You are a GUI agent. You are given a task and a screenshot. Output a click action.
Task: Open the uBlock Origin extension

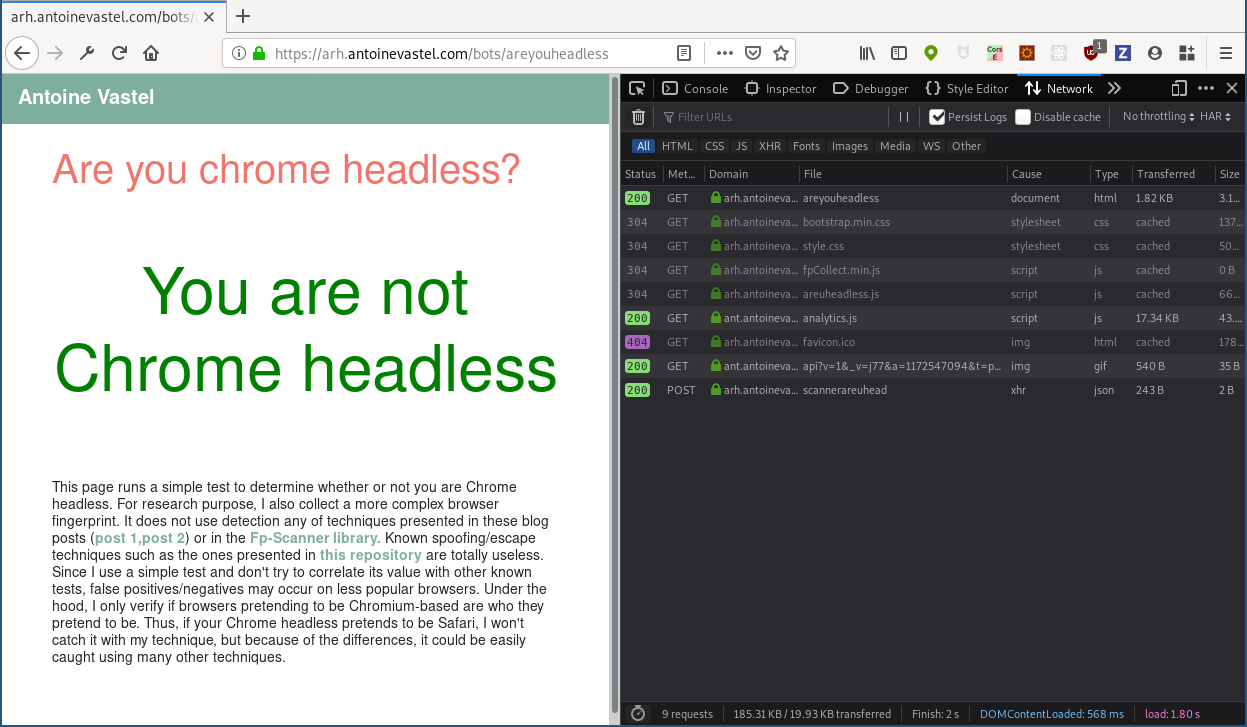click(x=1091, y=53)
